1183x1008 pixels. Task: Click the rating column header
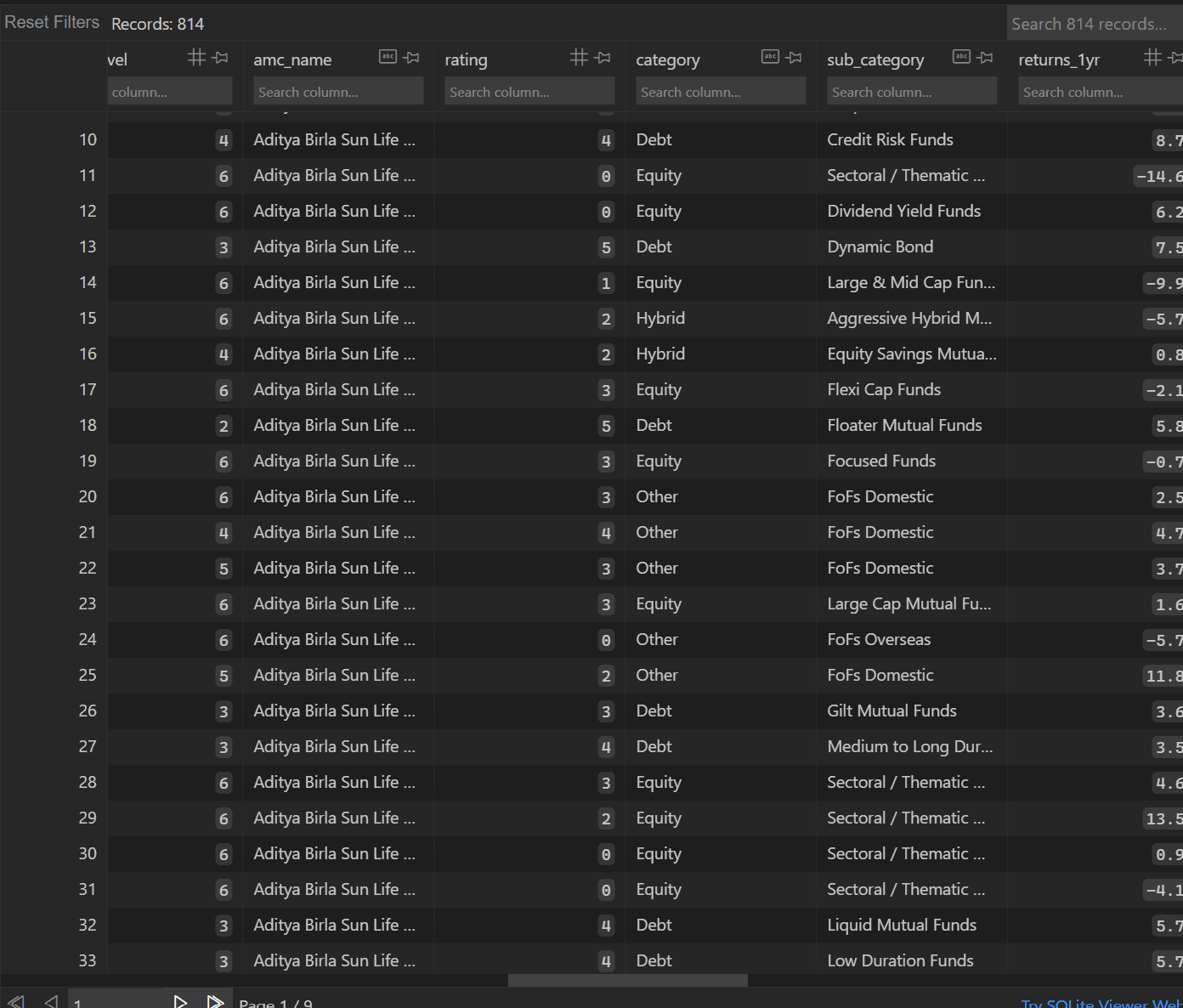click(466, 59)
